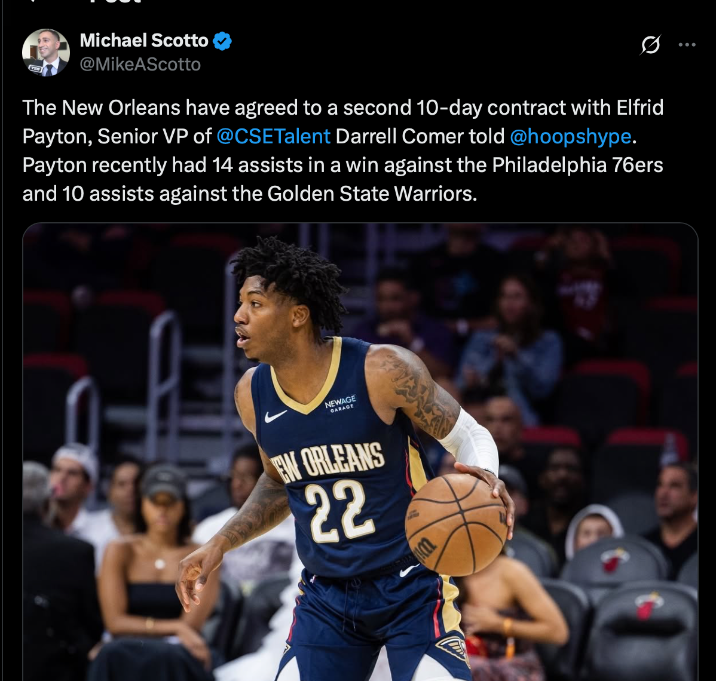This screenshot has height=681, width=716.
Task: Click the New Orleans text on jersey
Action: tap(327, 462)
